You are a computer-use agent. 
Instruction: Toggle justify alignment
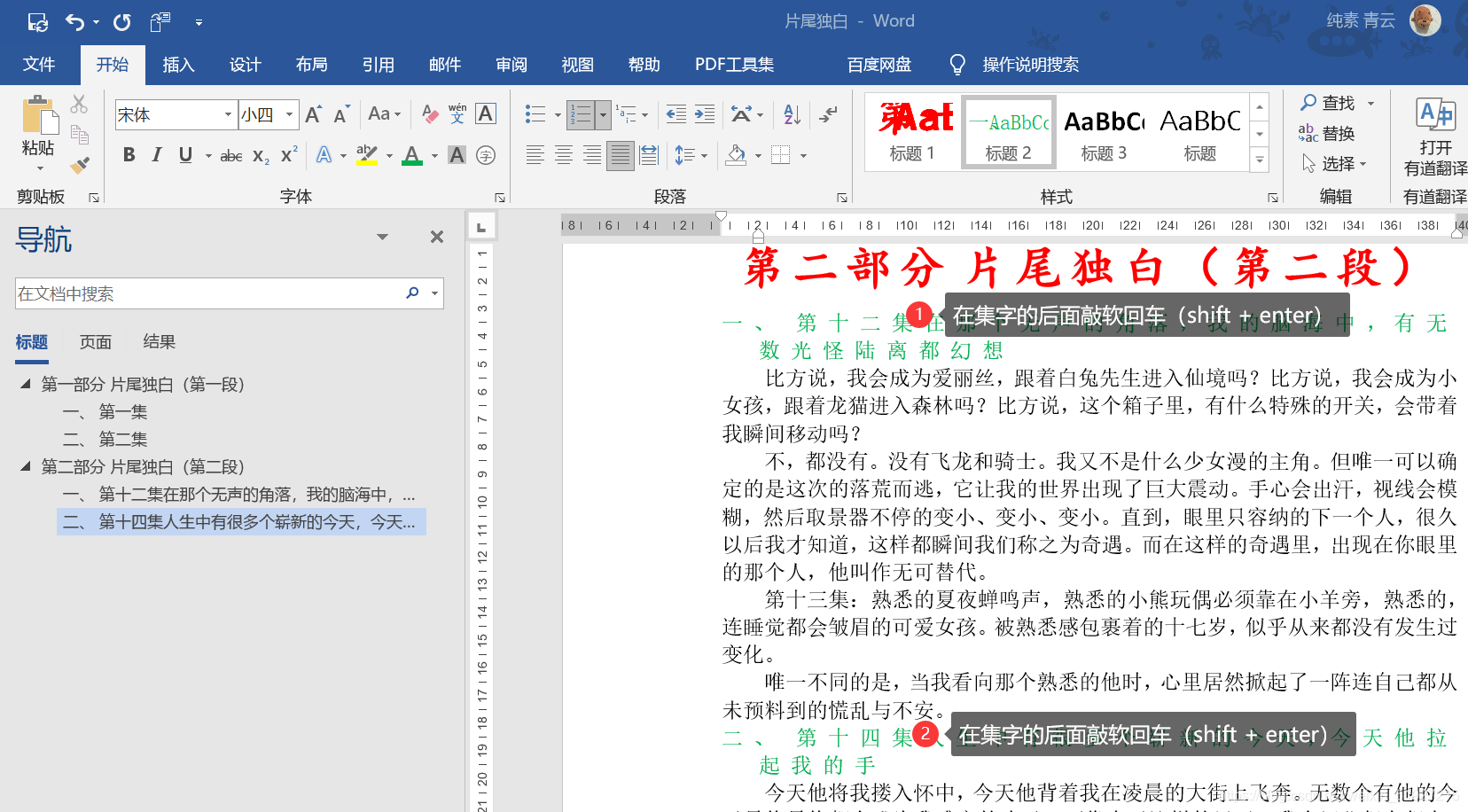click(621, 155)
